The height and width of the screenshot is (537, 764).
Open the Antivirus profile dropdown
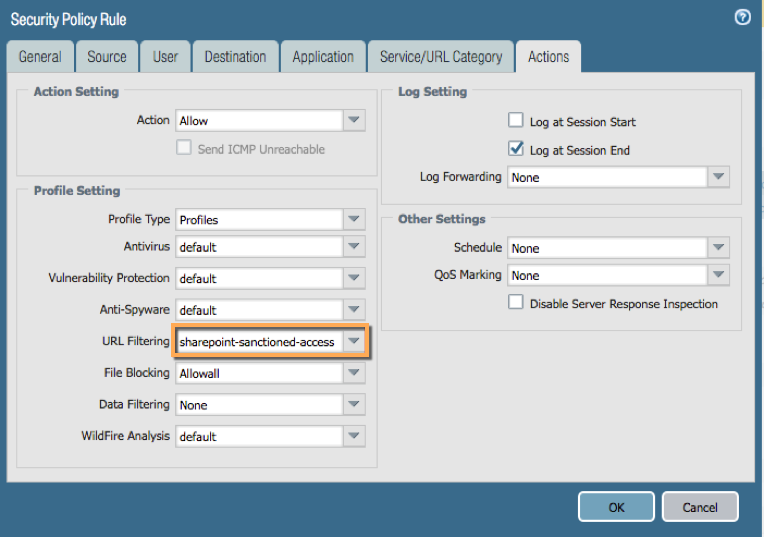point(353,246)
